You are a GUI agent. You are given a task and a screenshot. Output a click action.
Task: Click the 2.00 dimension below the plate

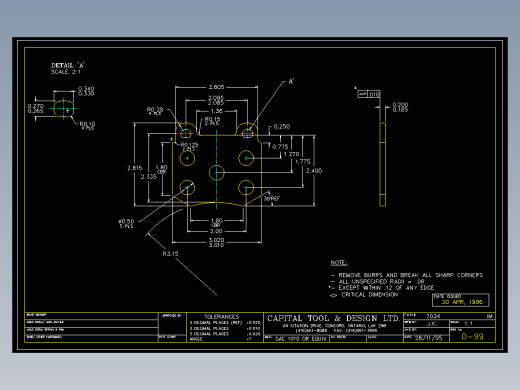pyautogui.click(x=216, y=231)
